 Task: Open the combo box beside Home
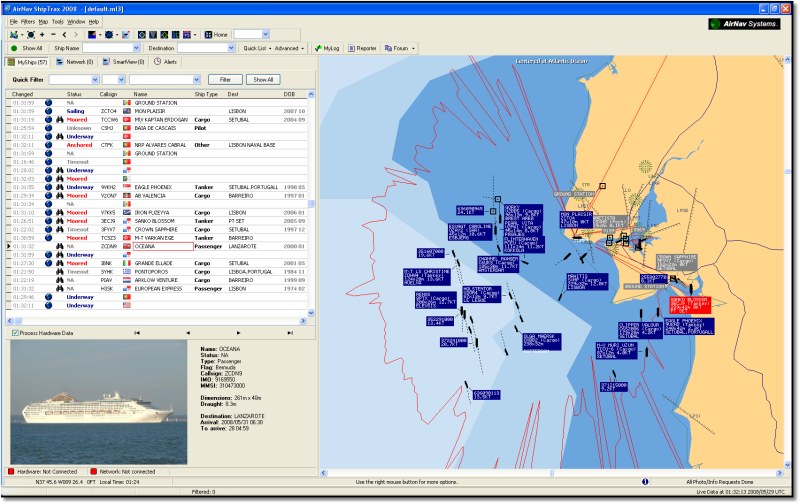pos(252,34)
